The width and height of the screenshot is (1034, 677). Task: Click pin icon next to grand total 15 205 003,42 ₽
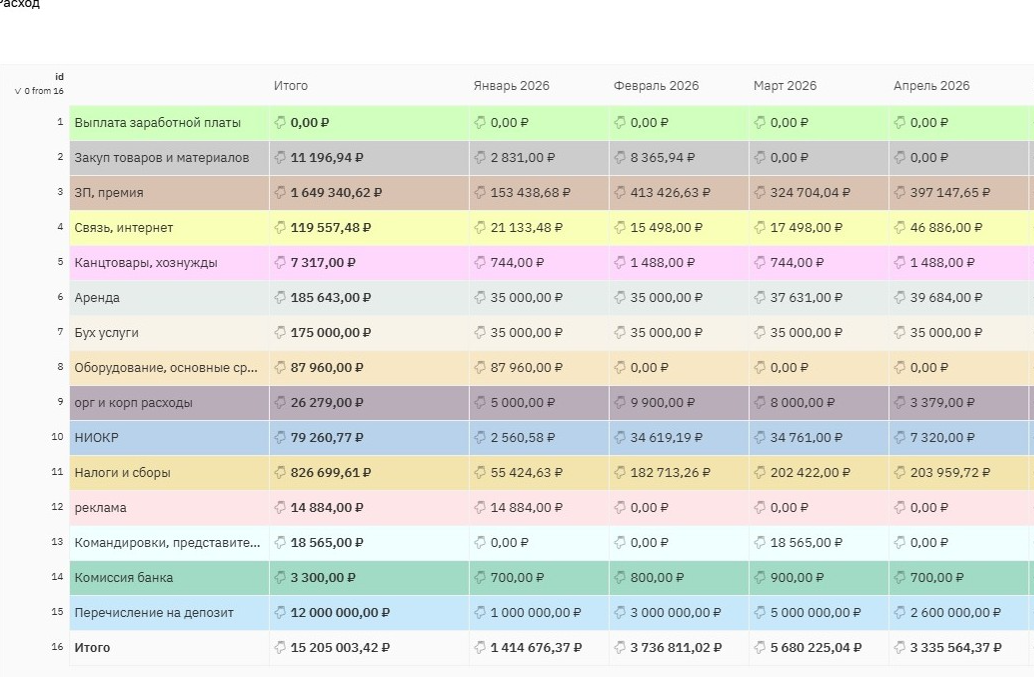280,647
